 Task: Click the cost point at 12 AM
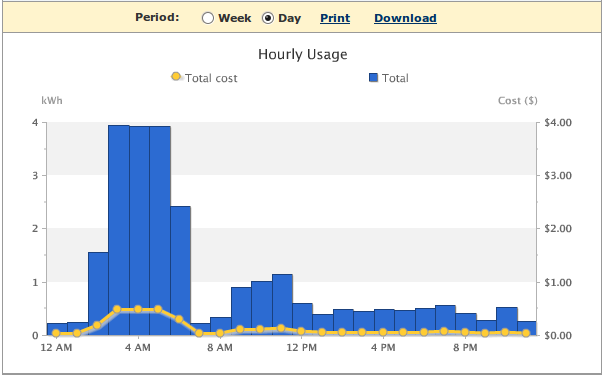point(56,333)
